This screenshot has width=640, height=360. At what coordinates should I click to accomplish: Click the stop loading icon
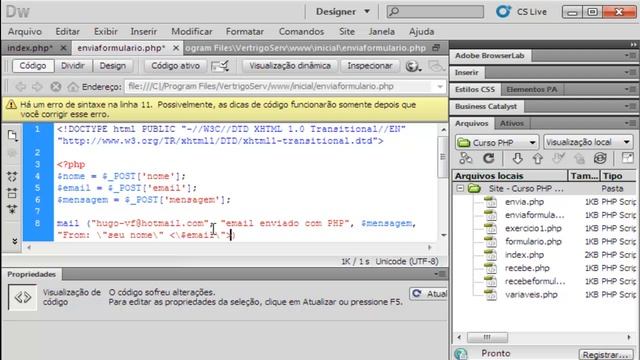click(x=56, y=87)
